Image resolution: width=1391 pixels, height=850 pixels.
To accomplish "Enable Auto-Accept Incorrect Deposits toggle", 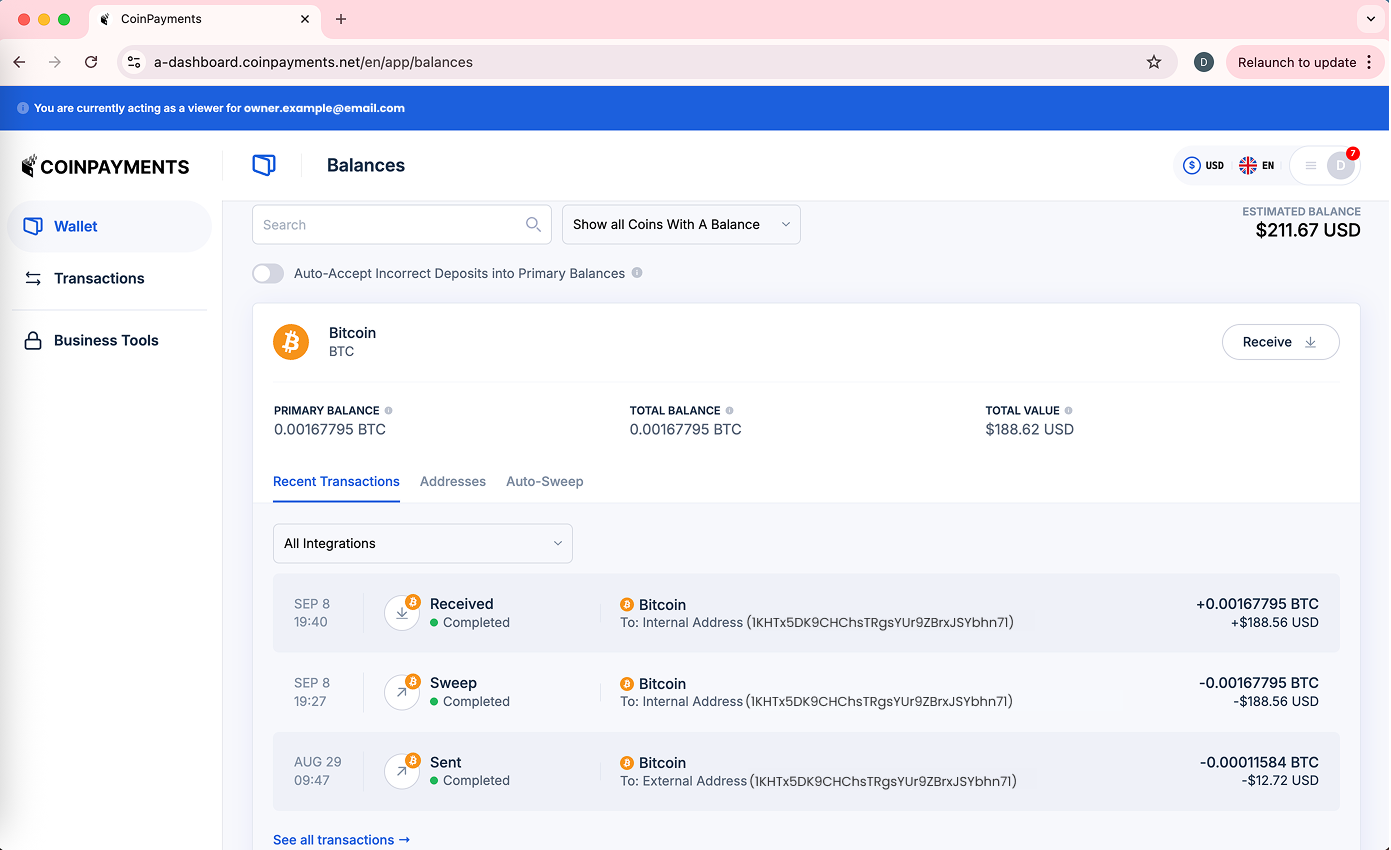I will (268, 273).
